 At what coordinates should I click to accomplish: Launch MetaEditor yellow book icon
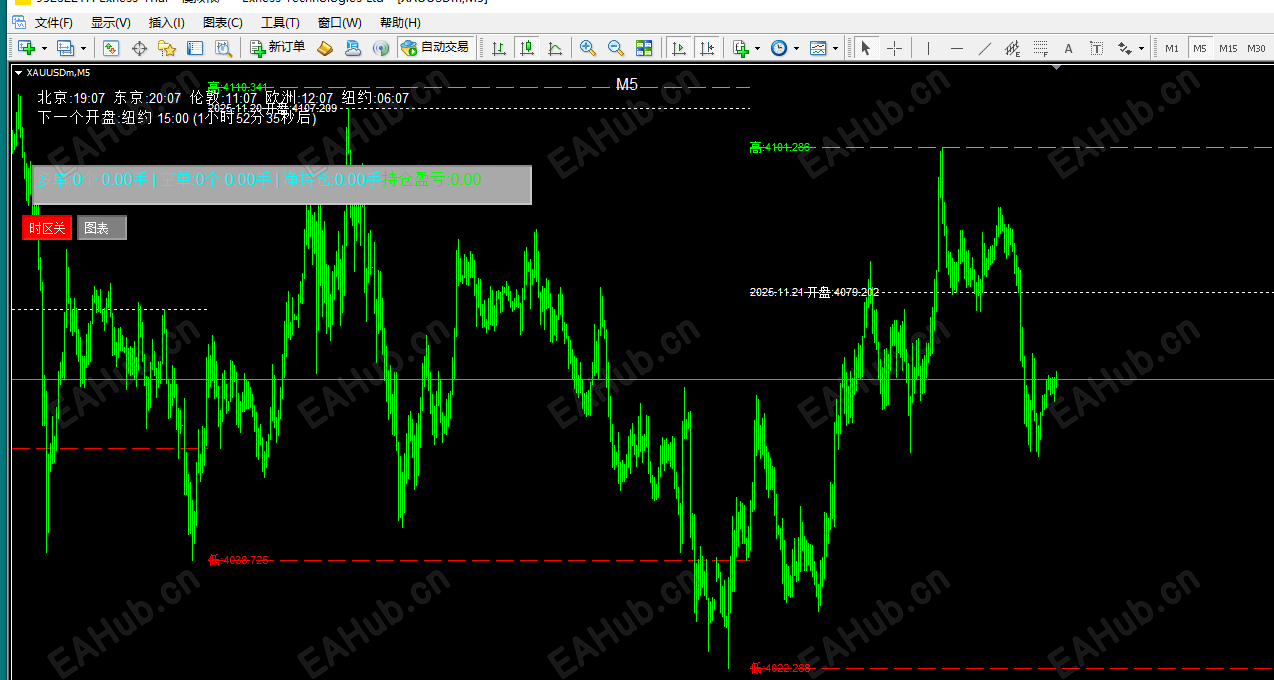pyautogui.click(x=325, y=47)
